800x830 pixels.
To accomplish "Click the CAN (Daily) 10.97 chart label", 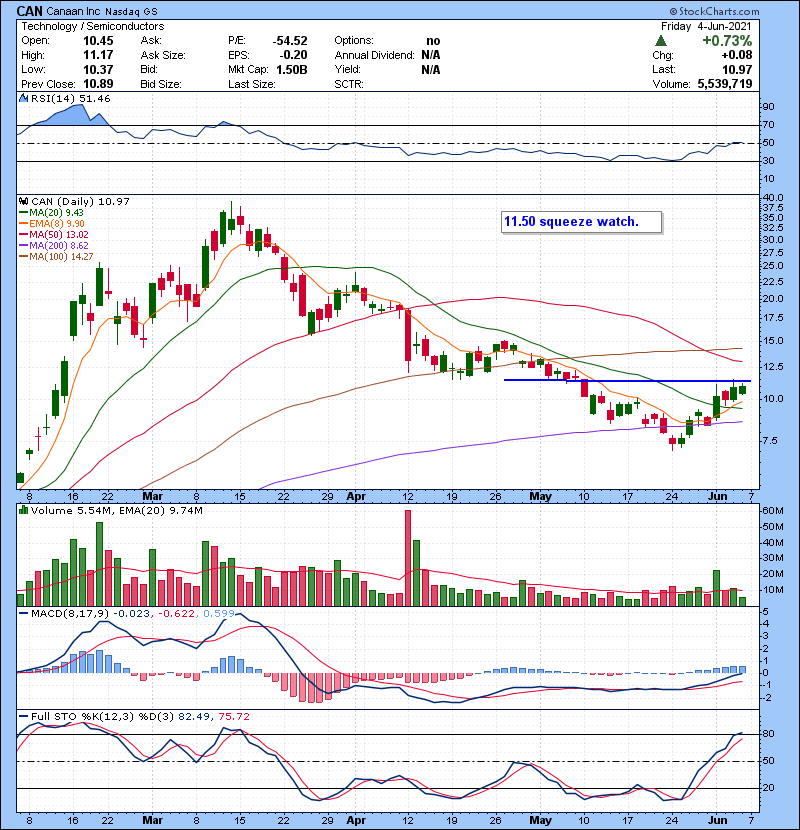I will coord(80,201).
